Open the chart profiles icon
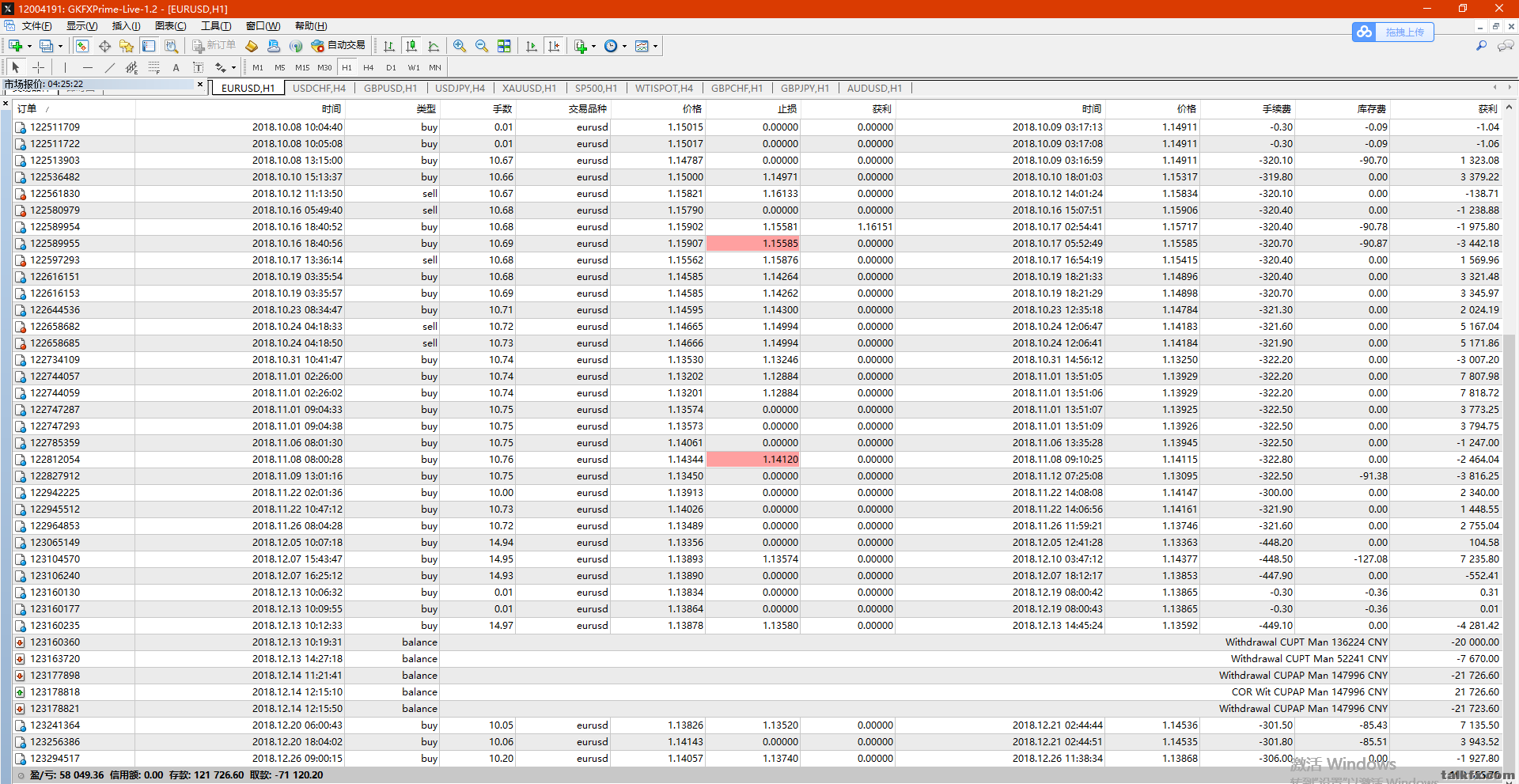Screen dimensions: 1519x784 [47, 46]
